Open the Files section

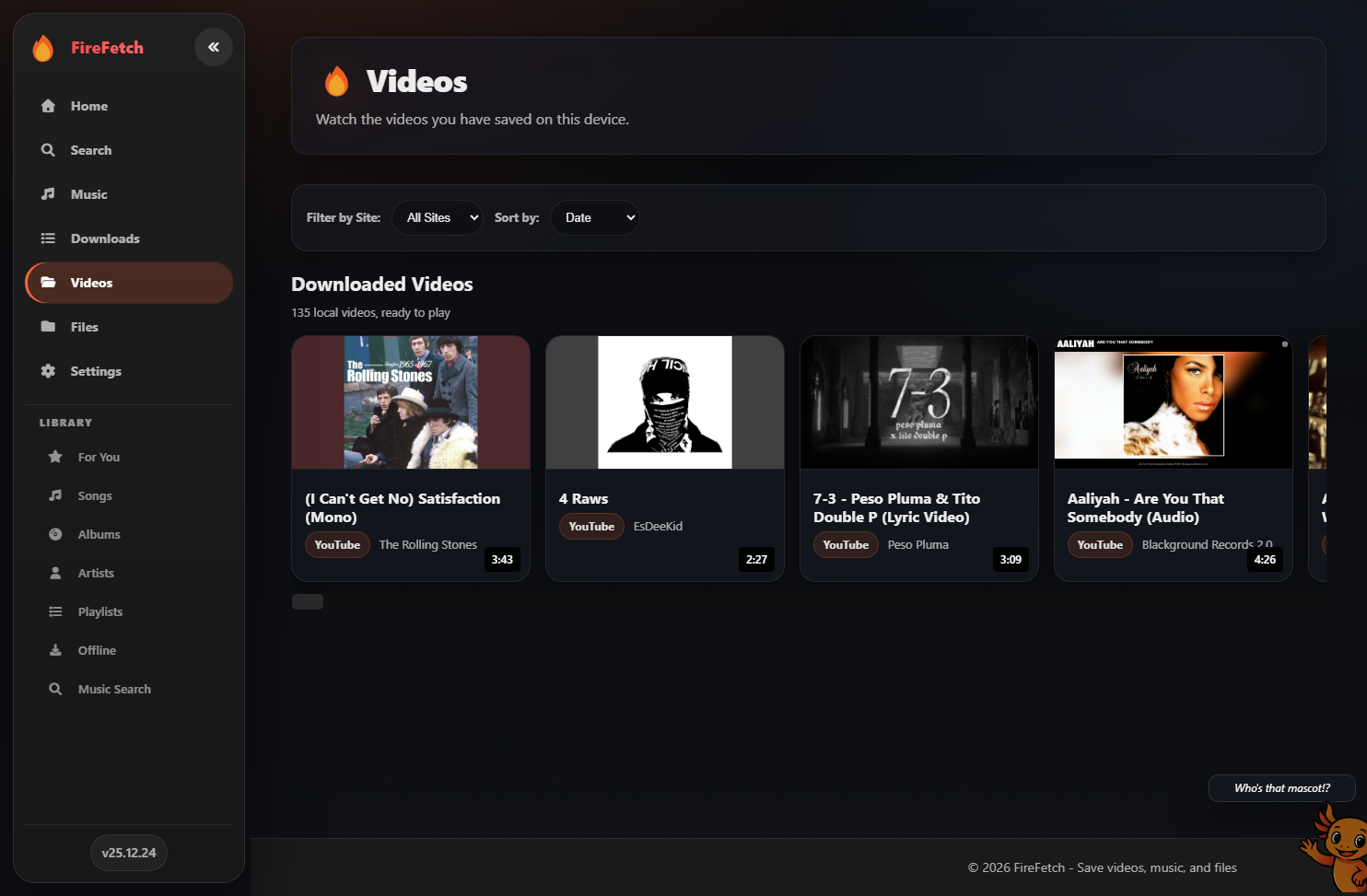pyautogui.click(x=129, y=327)
